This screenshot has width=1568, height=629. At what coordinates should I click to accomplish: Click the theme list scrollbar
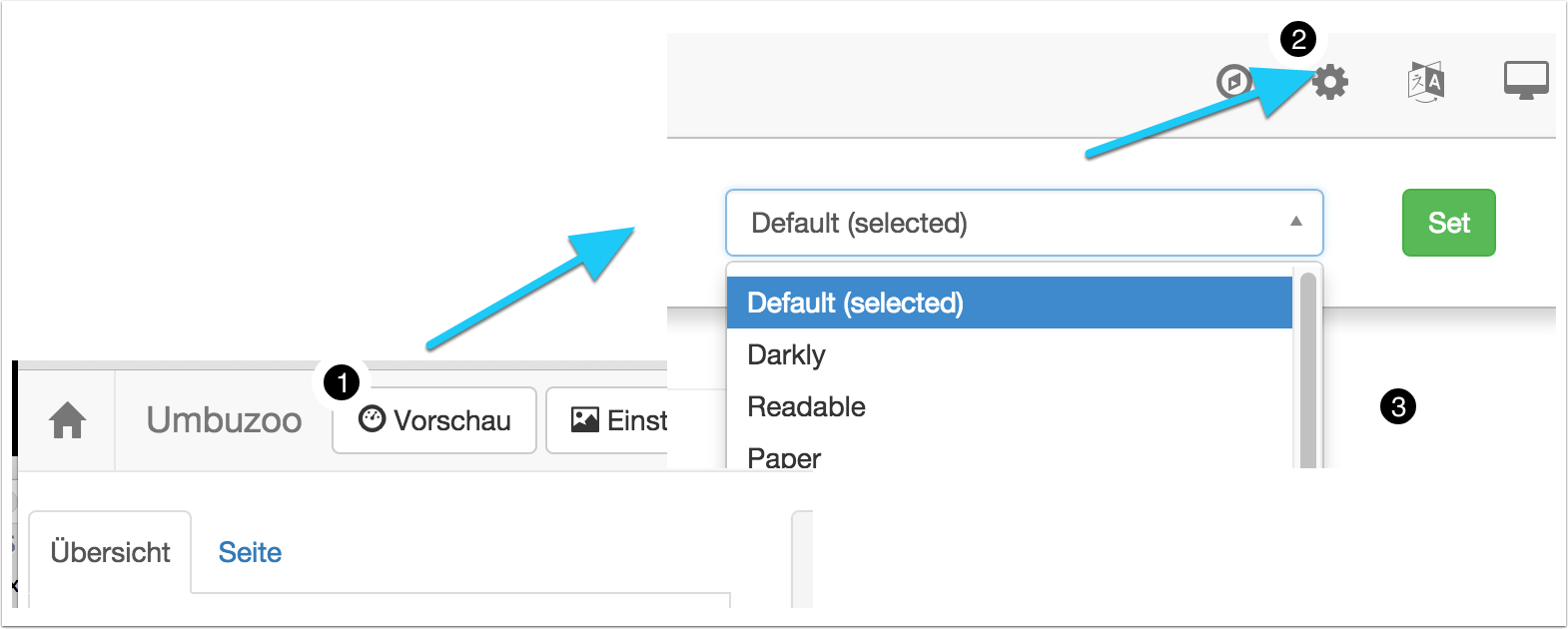pos(1307,369)
